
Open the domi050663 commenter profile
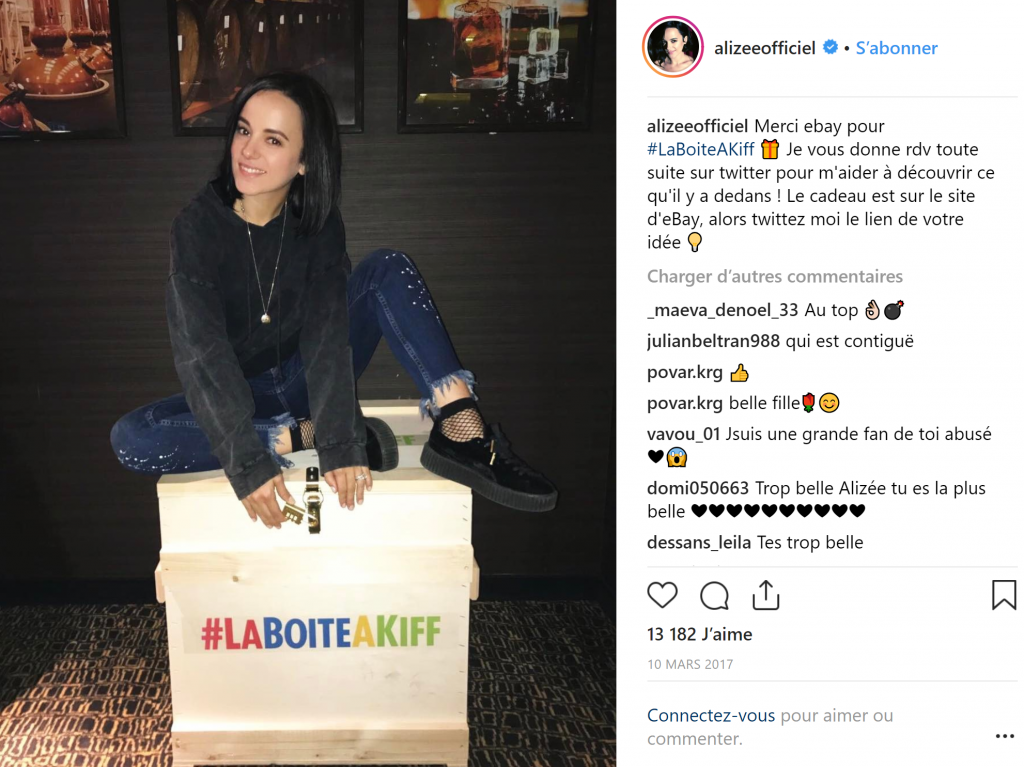[x=697, y=488]
